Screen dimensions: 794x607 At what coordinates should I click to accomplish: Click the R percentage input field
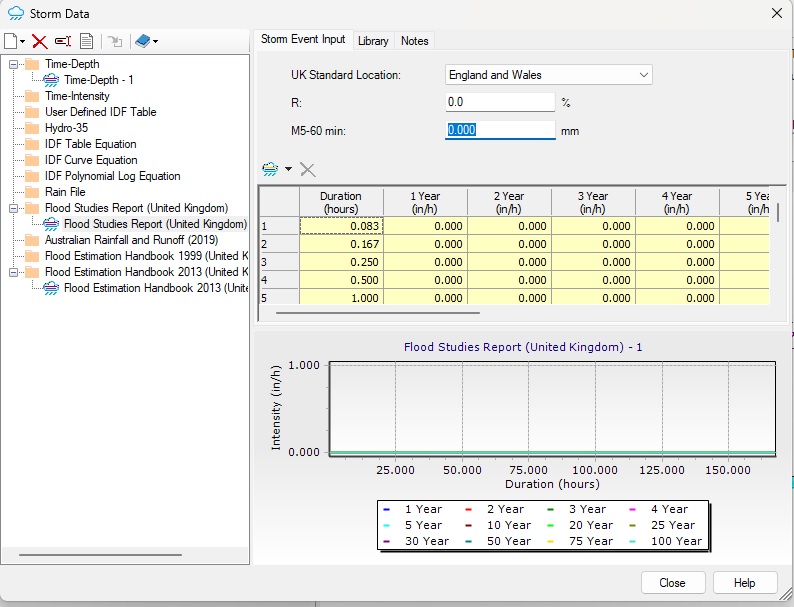(500, 102)
